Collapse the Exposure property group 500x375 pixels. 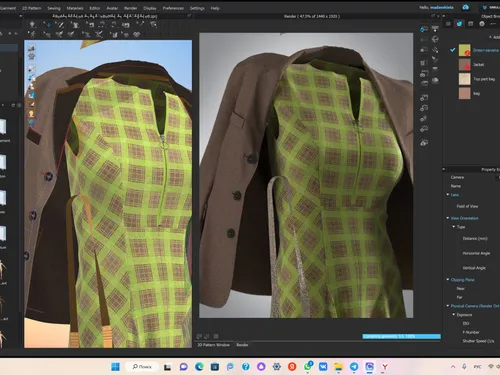click(x=454, y=314)
